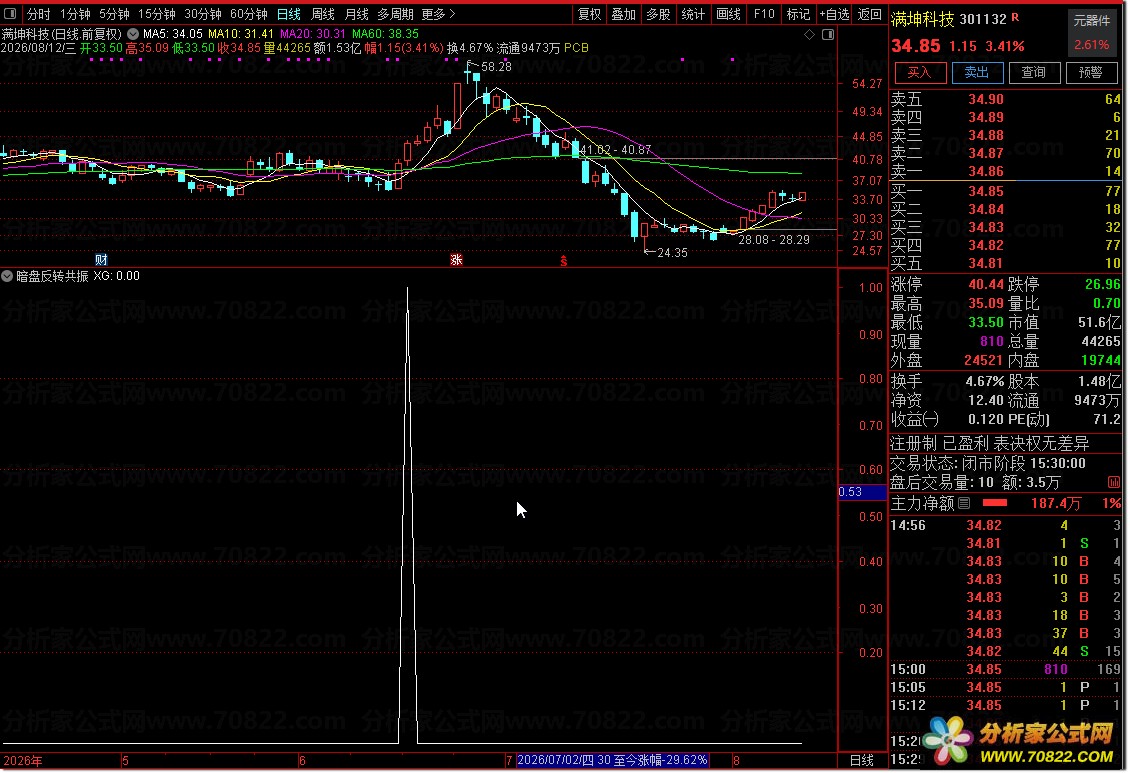Switch to the 分时 chart tab
Viewport: 1130px width, 773px height.
click(x=38, y=14)
